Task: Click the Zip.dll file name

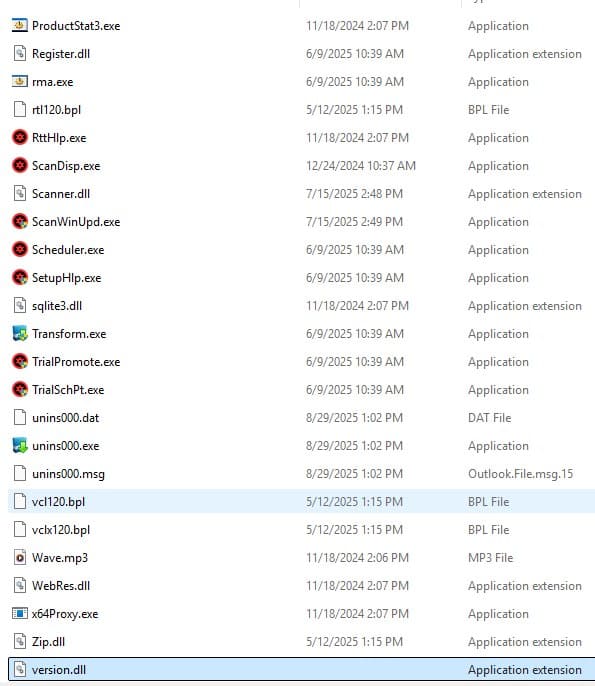Action: [x=48, y=642]
